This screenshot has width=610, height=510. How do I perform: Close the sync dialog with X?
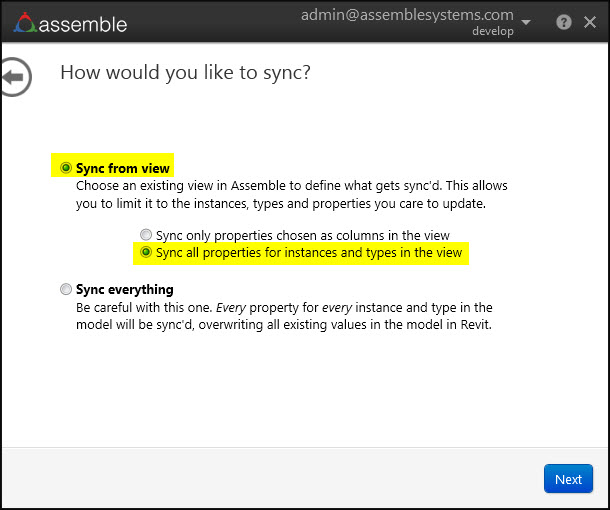[590, 21]
